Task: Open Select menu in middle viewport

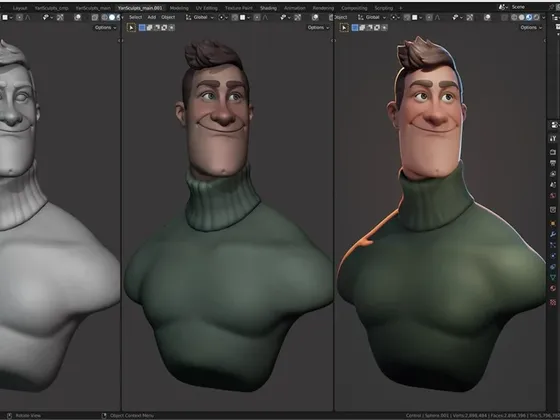Action: (135, 17)
